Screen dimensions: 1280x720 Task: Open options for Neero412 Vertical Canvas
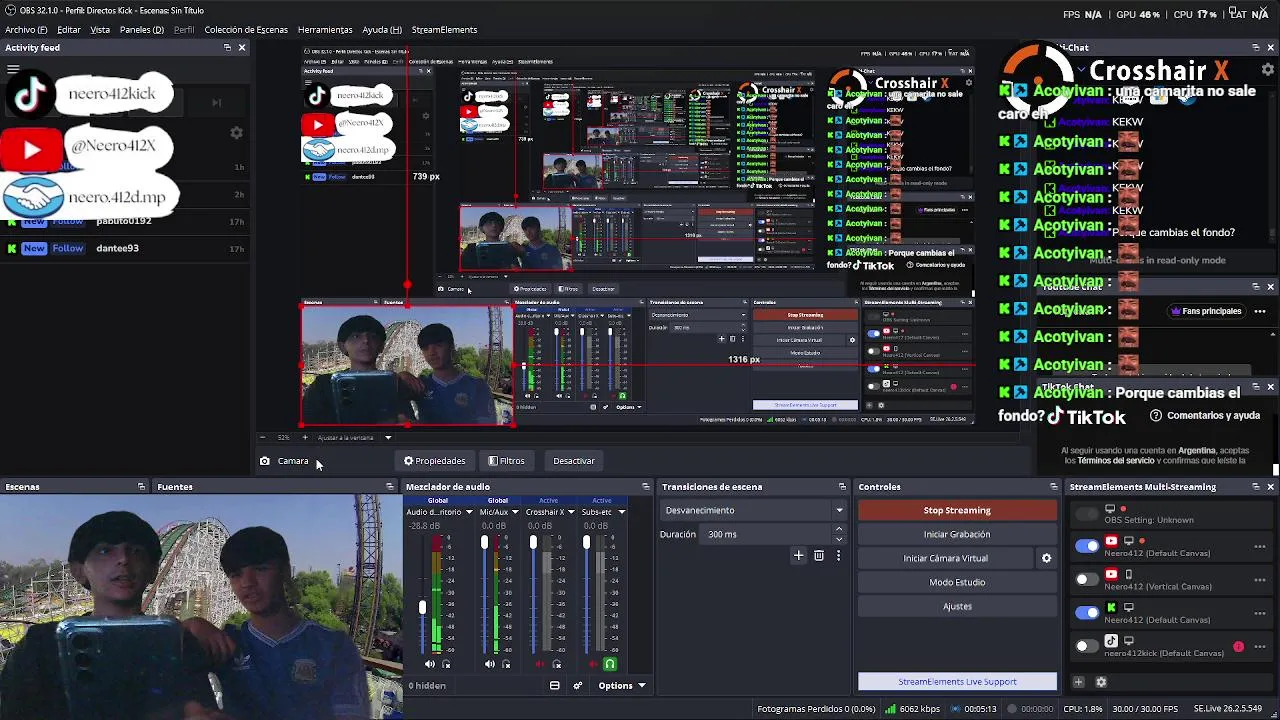(1259, 580)
